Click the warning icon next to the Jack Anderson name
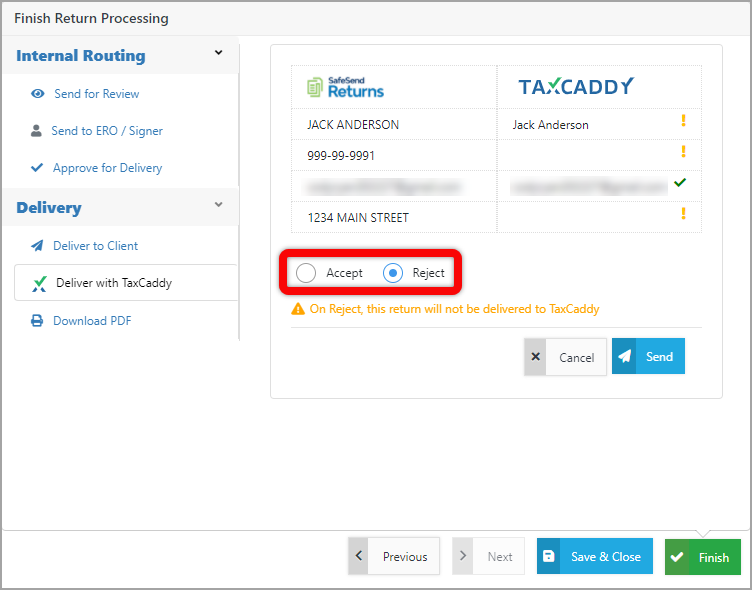The image size is (752, 590). click(683, 121)
